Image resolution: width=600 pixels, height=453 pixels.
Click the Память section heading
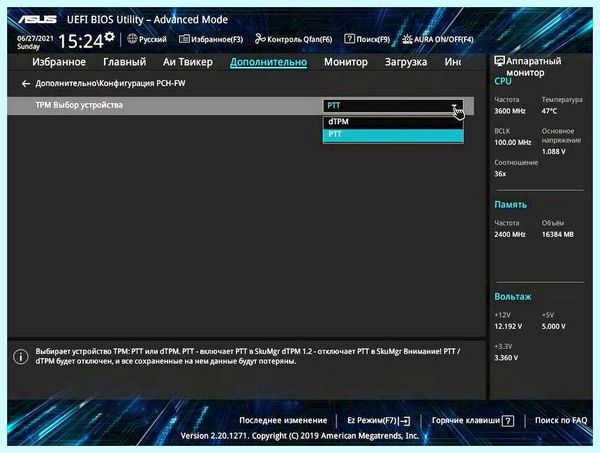pyautogui.click(x=510, y=205)
